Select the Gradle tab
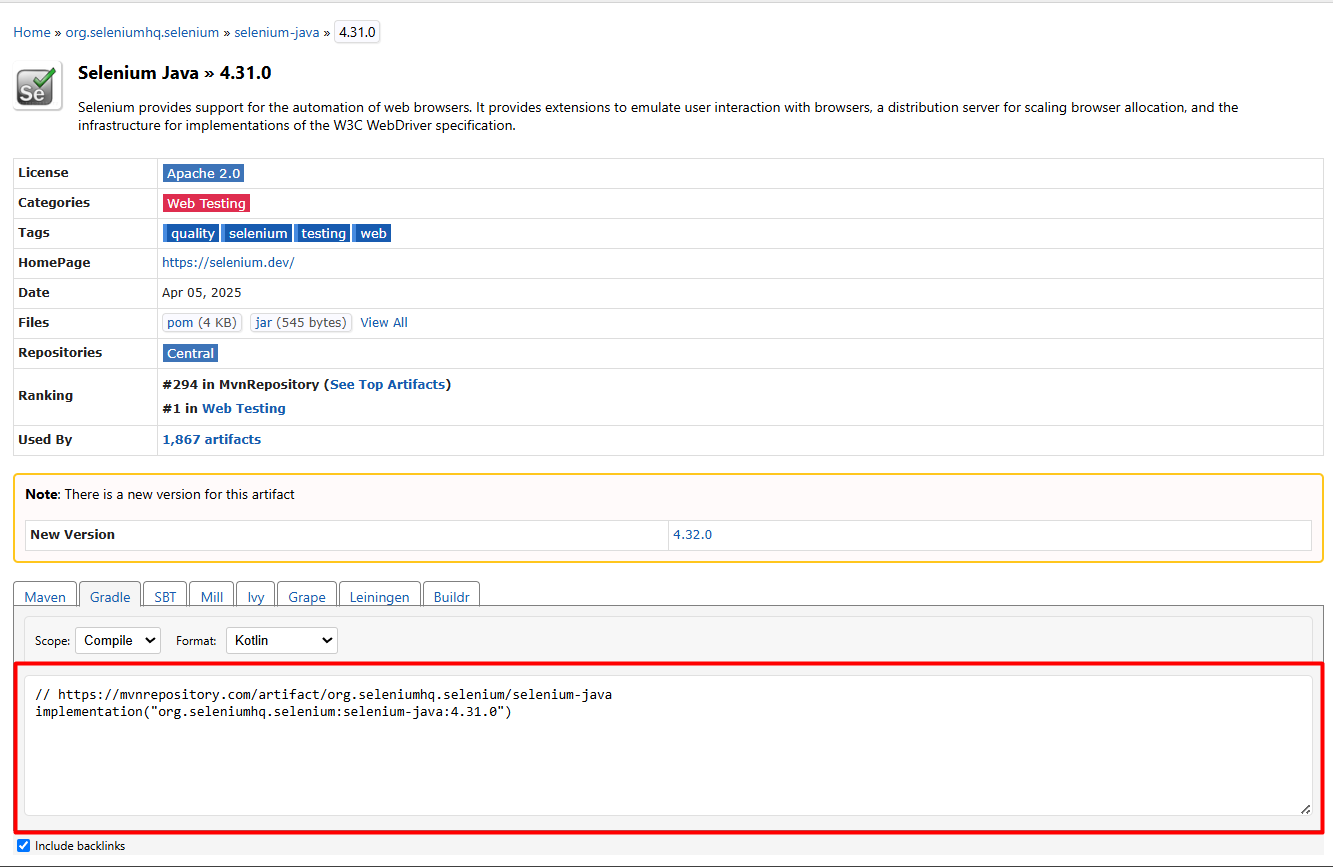Image resolution: width=1333 pixels, height=867 pixels. [x=110, y=596]
